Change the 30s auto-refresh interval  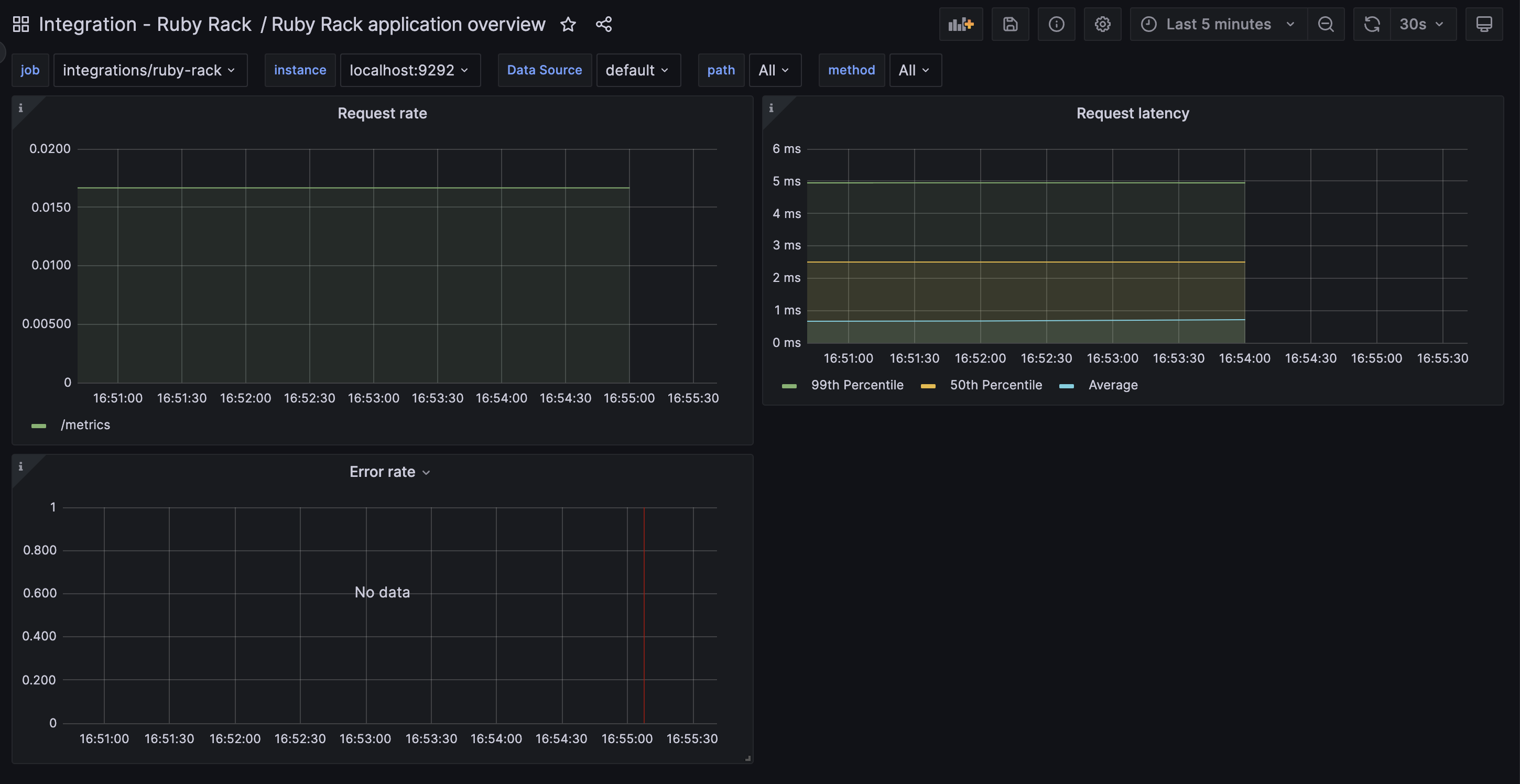(1423, 24)
